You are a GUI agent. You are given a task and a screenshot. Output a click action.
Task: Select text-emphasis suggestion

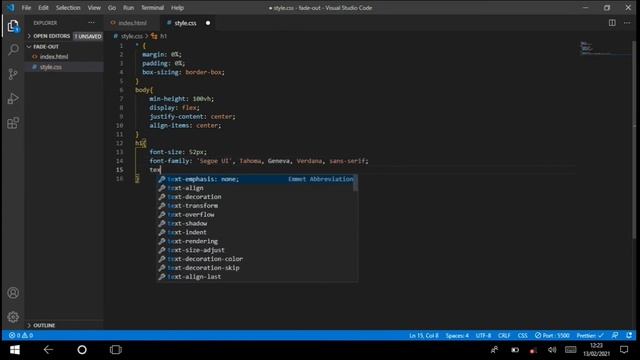[x=257, y=179]
